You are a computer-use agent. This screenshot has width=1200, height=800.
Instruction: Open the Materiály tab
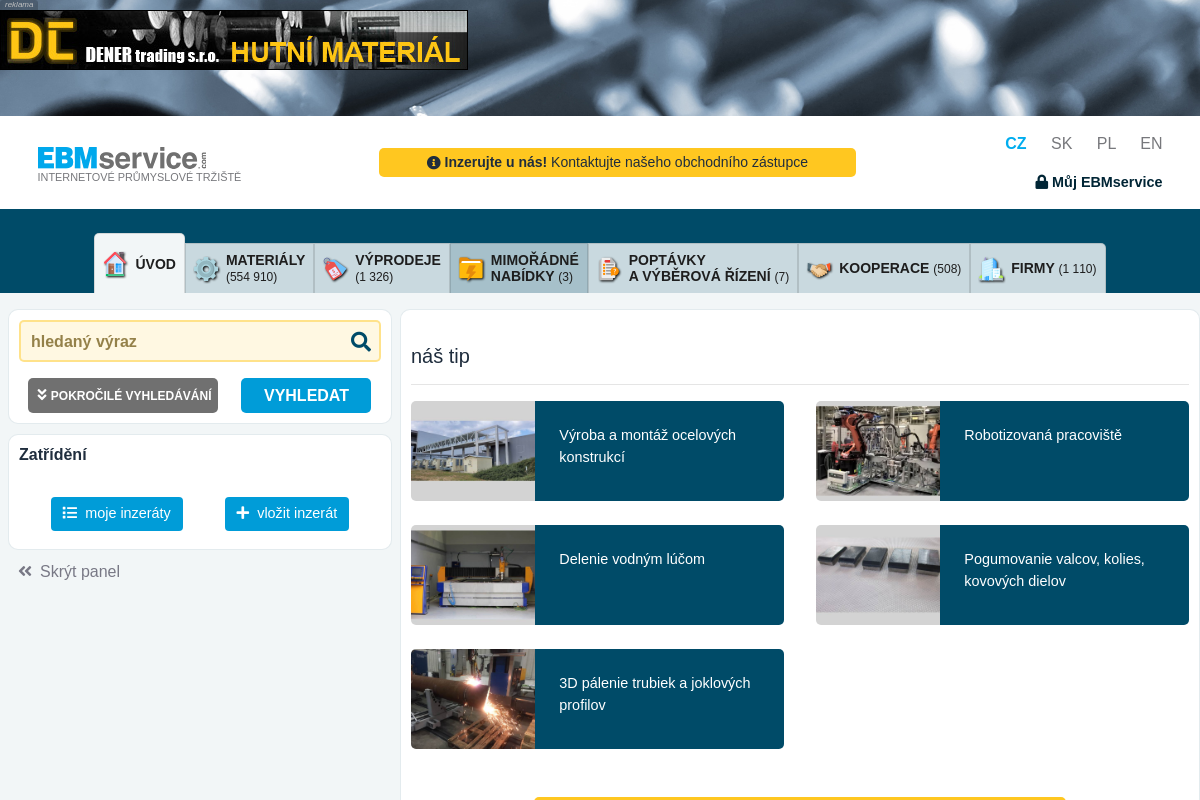coord(250,269)
